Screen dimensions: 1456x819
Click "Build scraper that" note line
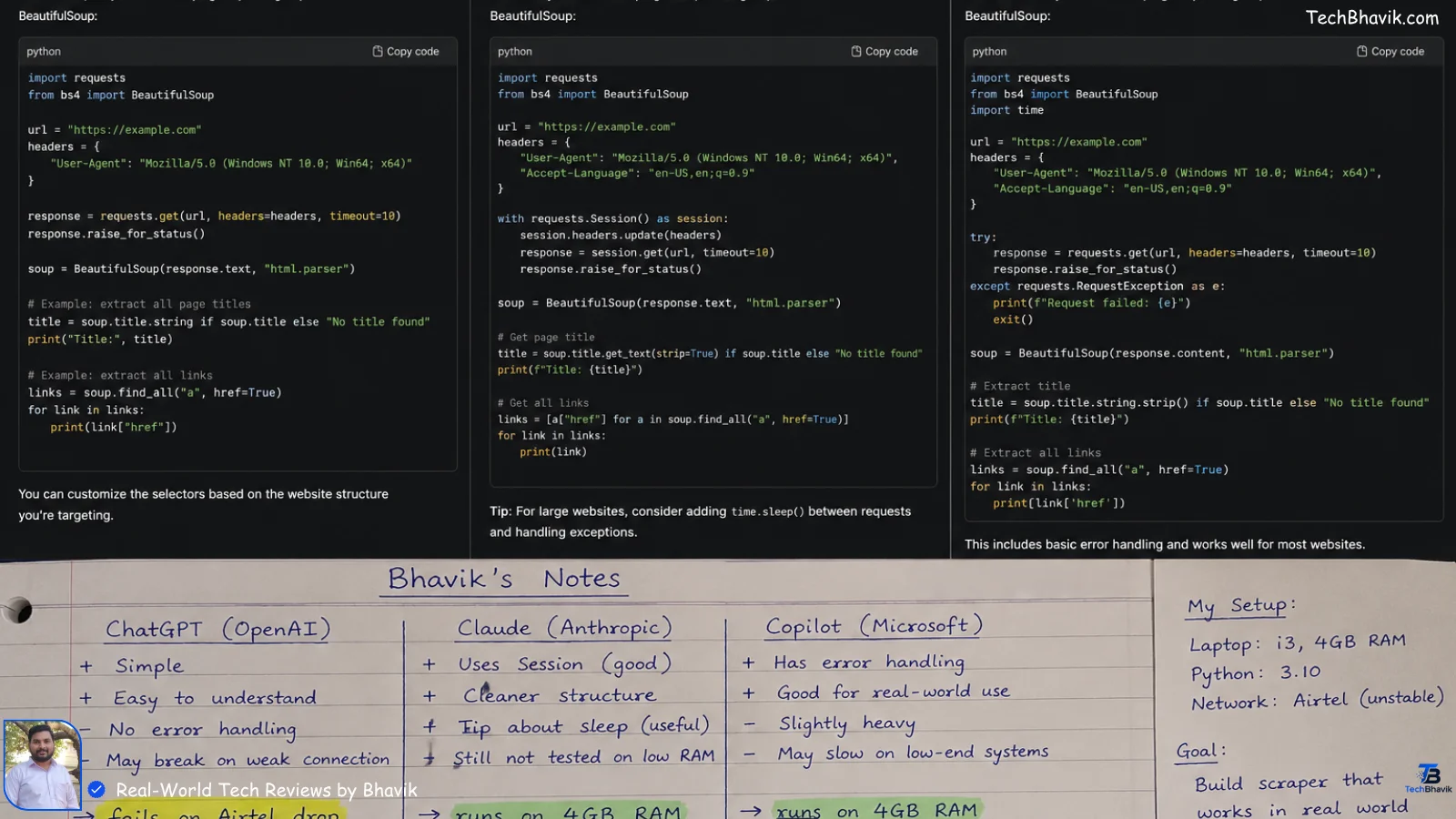pyautogui.click(x=1289, y=782)
